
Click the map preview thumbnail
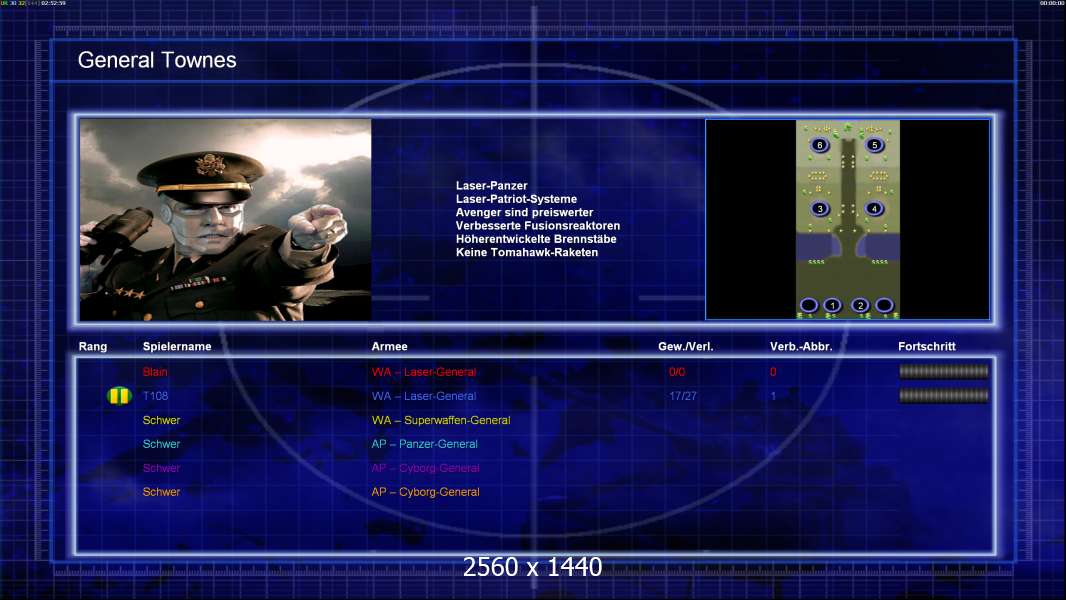click(848, 219)
